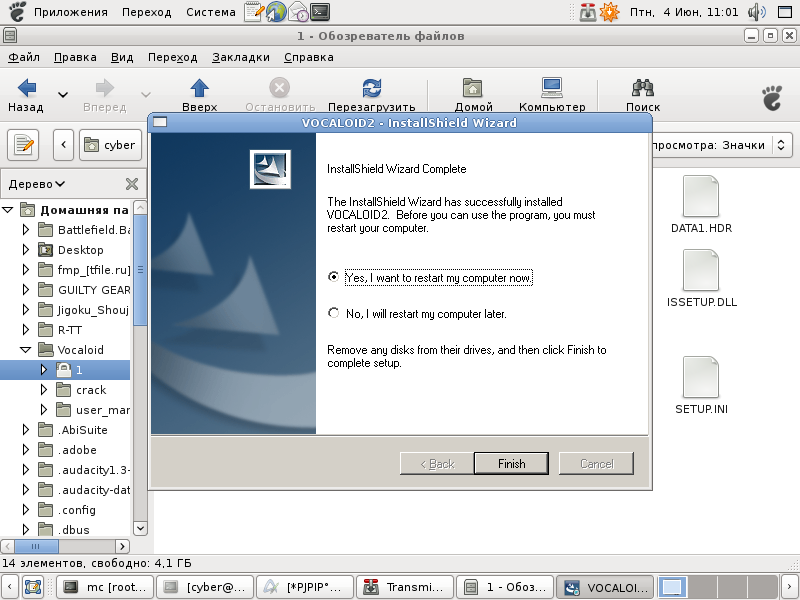Click the tree pane horizontal scrollbar thumb
The width and height of the screenshot is (800, 600).
pyautogui.click(x=36, y=546)
